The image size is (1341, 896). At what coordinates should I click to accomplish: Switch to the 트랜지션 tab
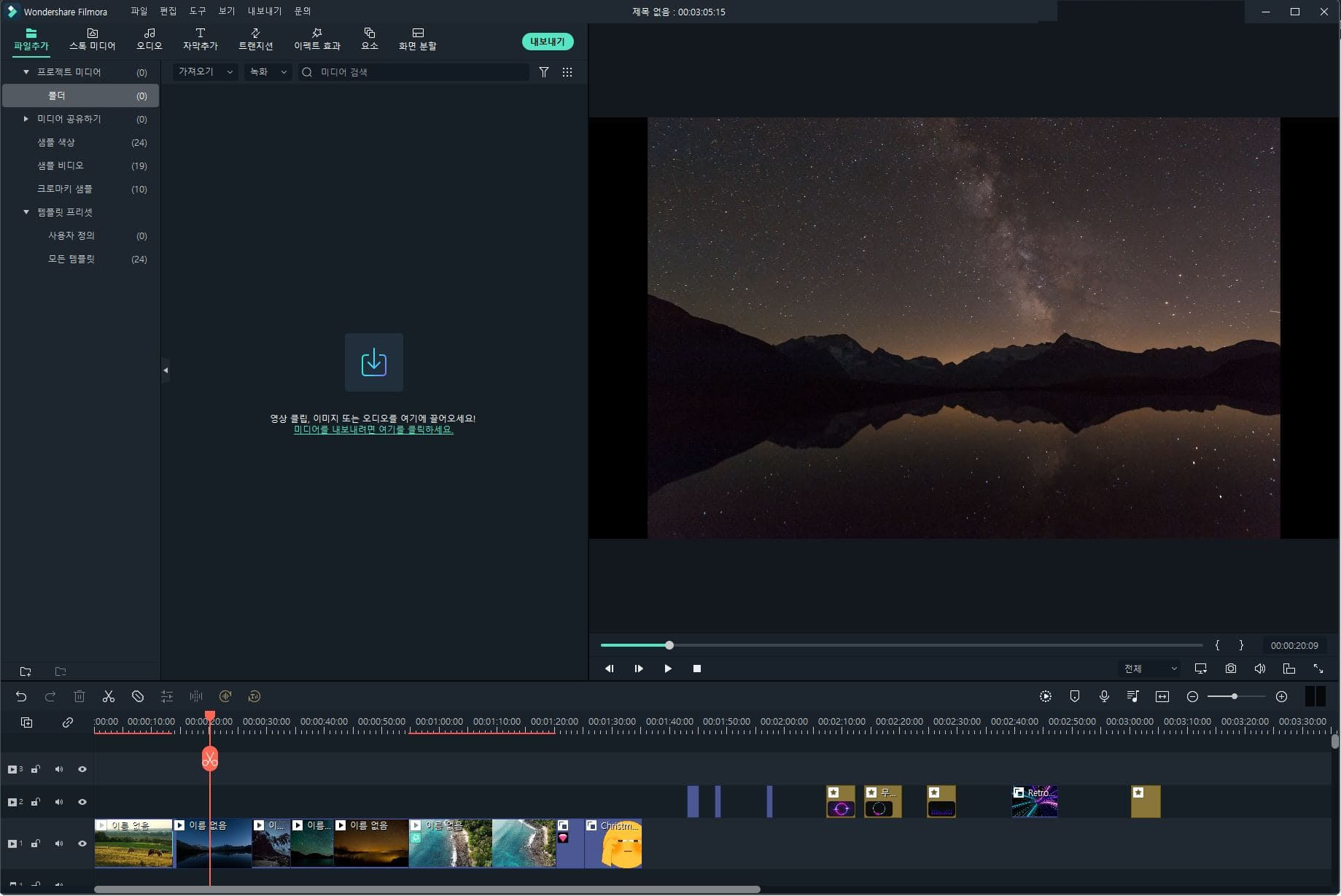coord(256,39)
